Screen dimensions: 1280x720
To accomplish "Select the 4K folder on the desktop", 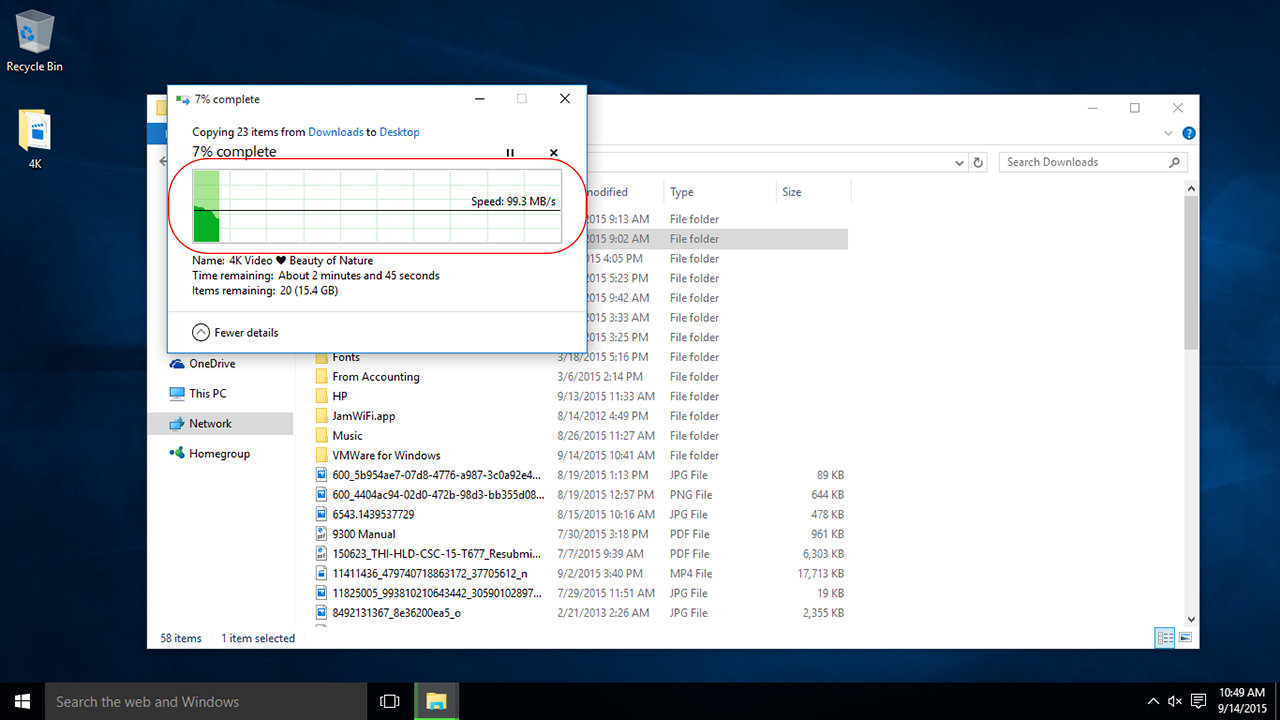I will [34, 138].
